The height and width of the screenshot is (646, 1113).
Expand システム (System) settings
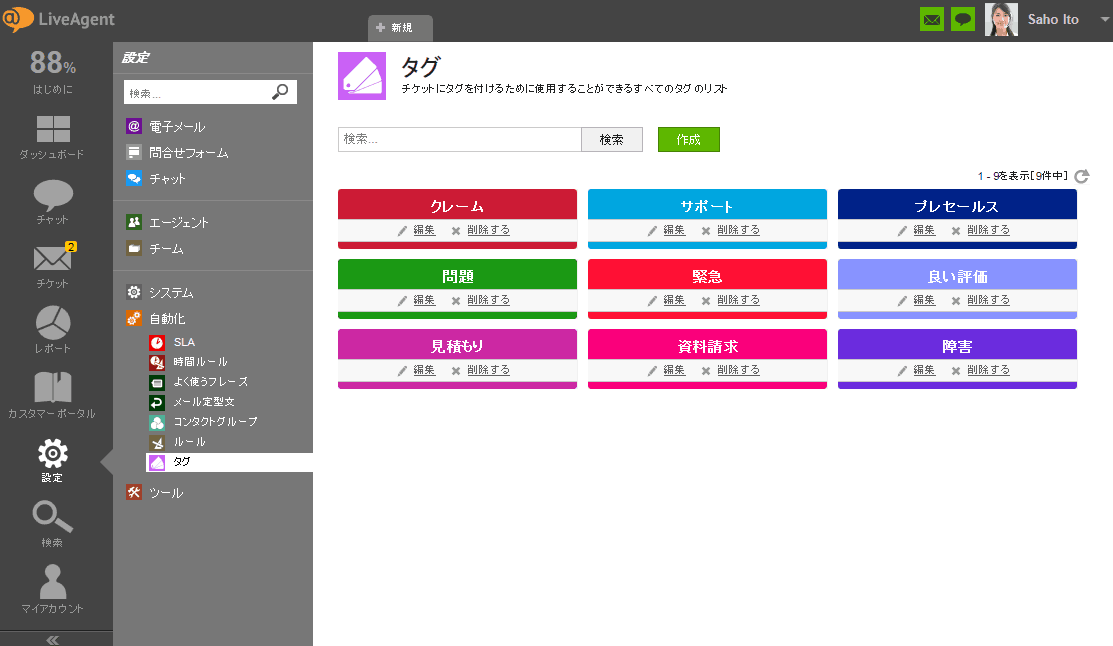(170, 292)
